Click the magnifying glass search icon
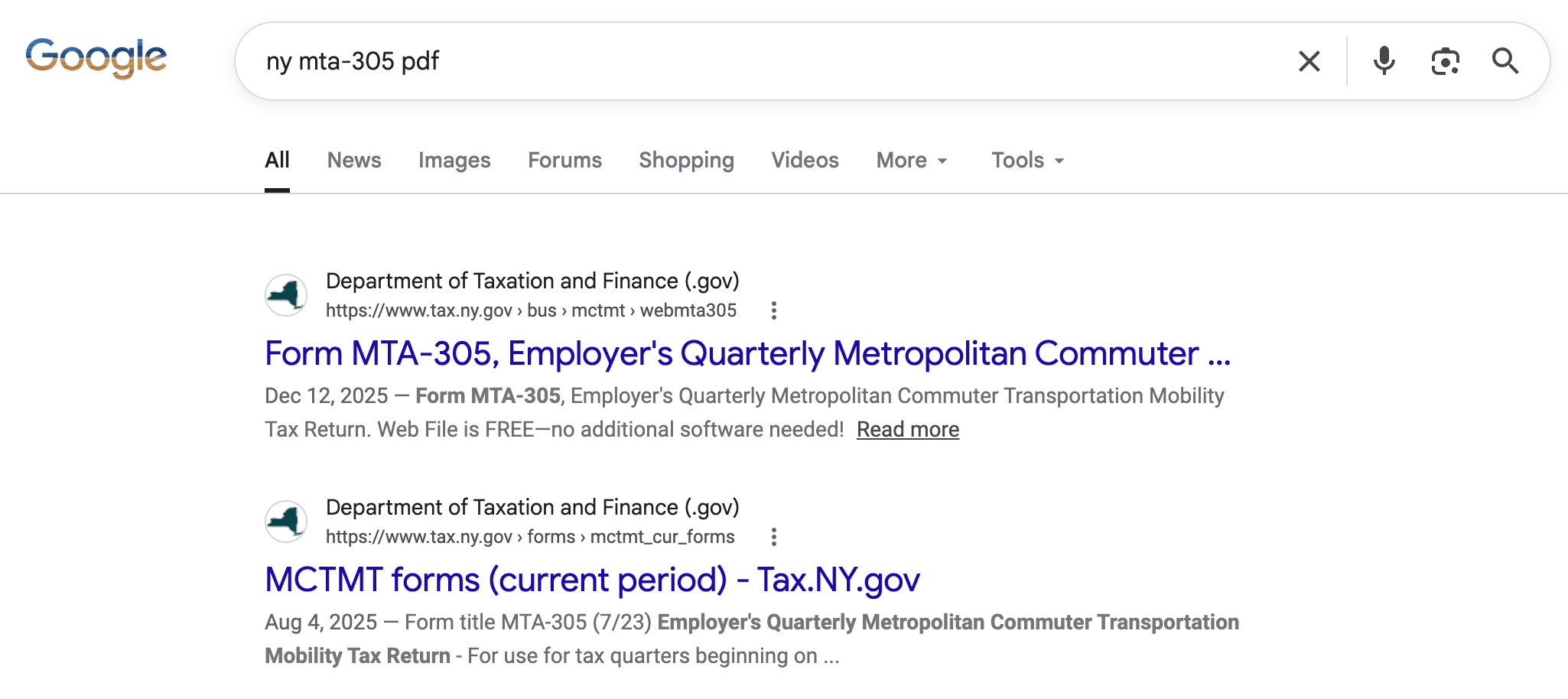 pos(1505,61)
